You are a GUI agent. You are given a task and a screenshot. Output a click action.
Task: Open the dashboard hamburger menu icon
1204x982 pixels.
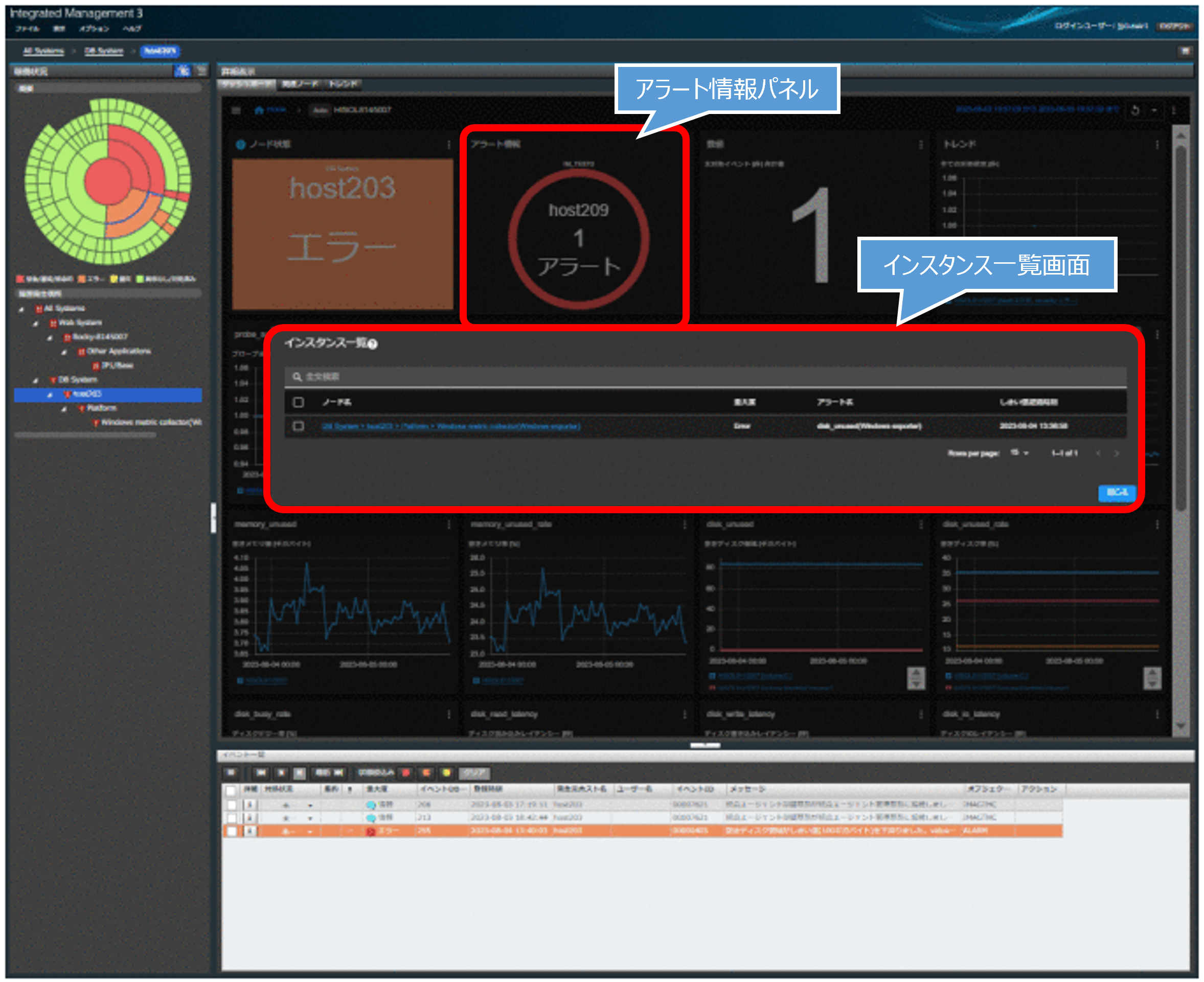(x=237, y=110)
